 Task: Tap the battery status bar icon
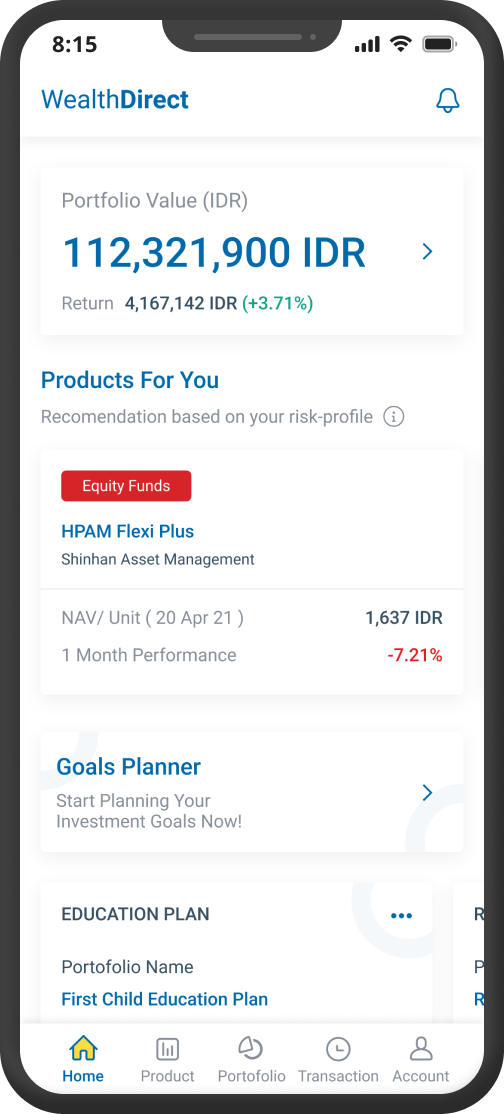439,45
